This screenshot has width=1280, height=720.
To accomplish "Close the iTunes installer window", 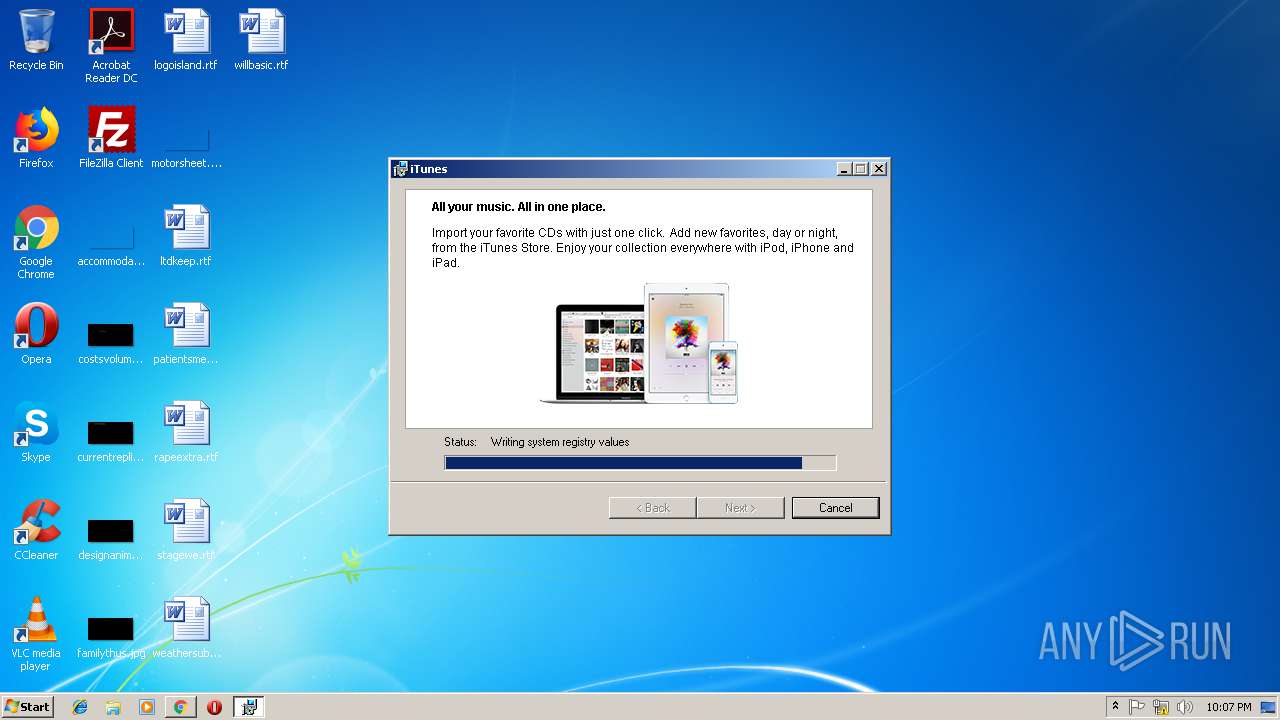I will (x=879, y=169).
